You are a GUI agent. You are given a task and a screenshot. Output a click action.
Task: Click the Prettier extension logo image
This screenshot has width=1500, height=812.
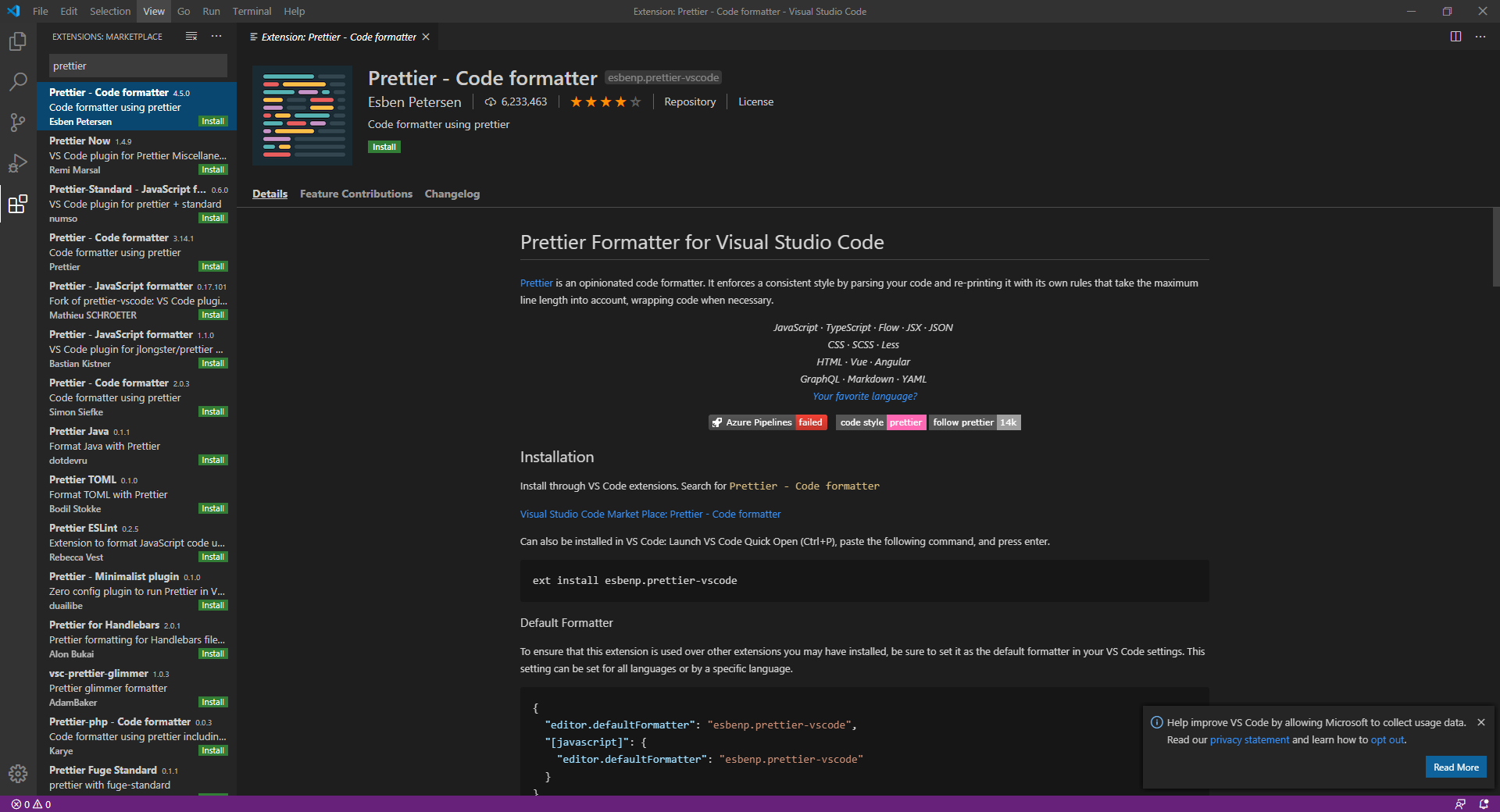click(302, 116)
